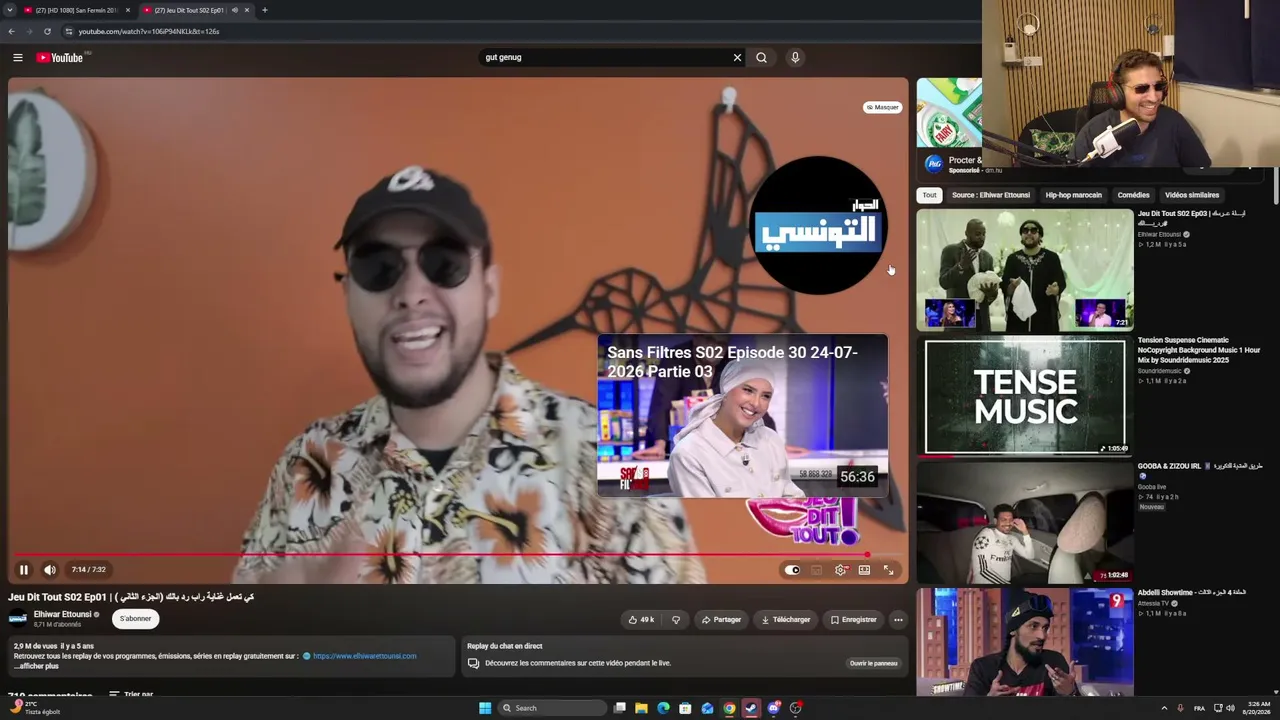Image resolution: width=1280 pixels, height=720 pixels.
Task: Open the Sans Filtres S02 Episode 30 card
Action: (x=742, y=416)
